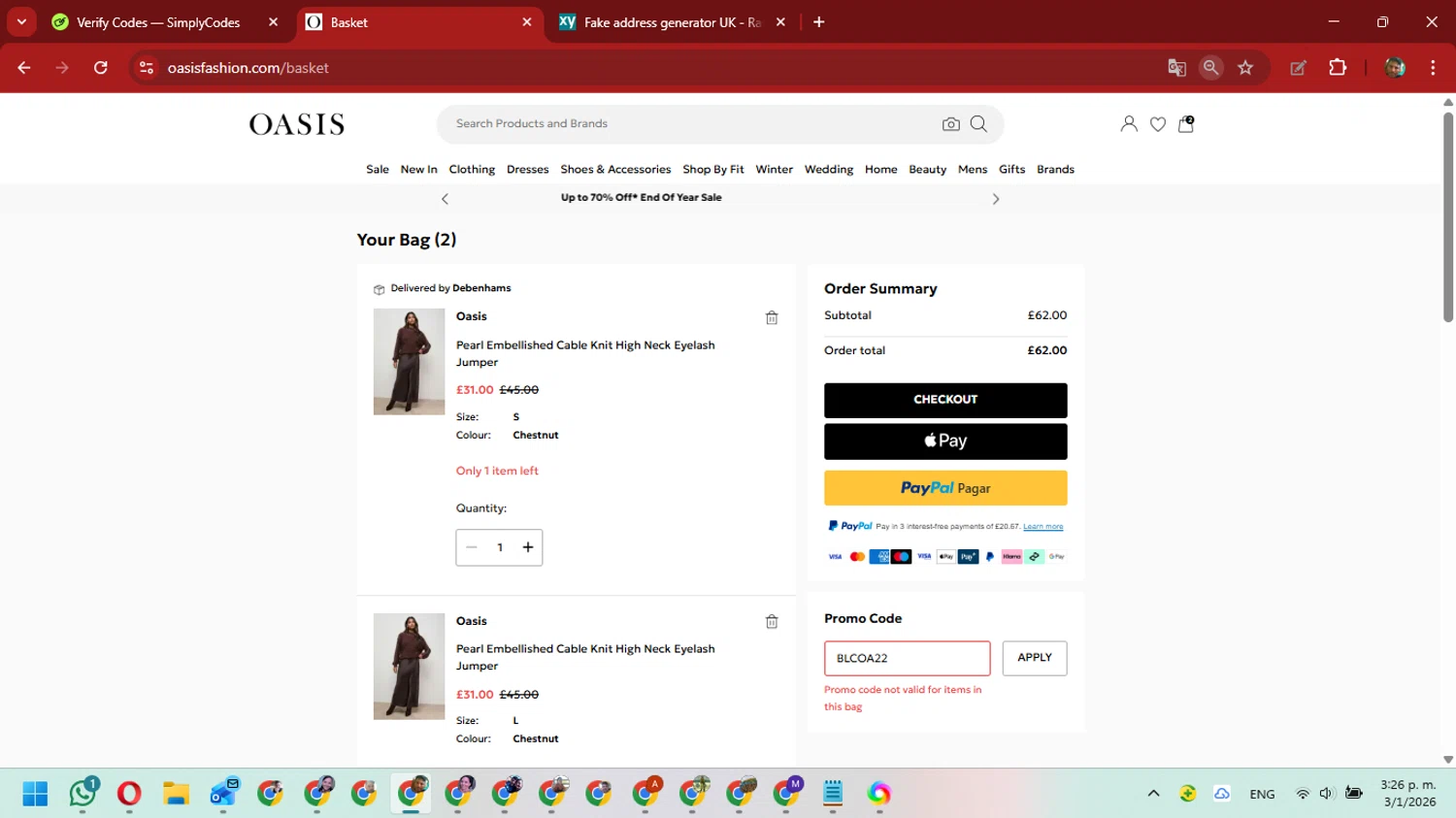The height and width of the screenshot is (818, 1456).
Task: Show hidden system tray icons
Action: point(1153,794)
